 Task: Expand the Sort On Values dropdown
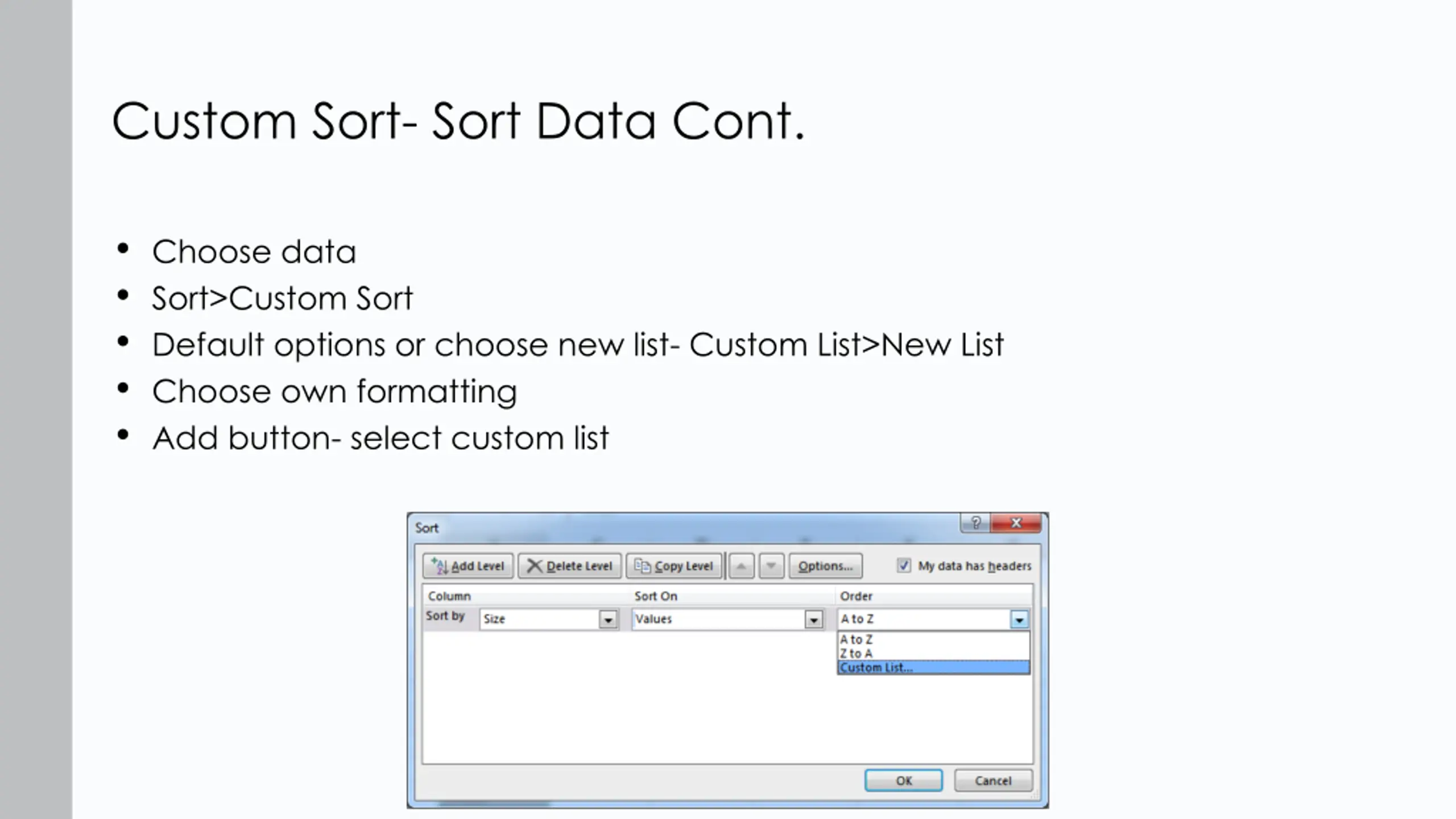point(814,619)
